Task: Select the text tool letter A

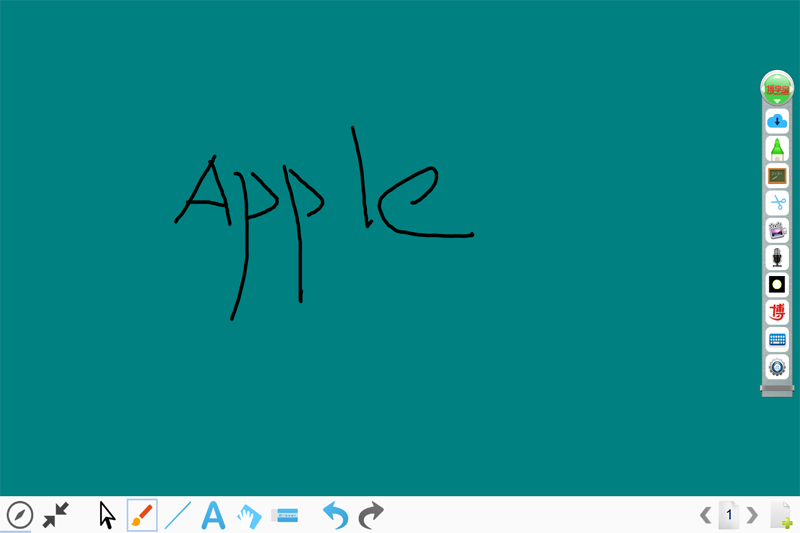Action: point(213,515)
